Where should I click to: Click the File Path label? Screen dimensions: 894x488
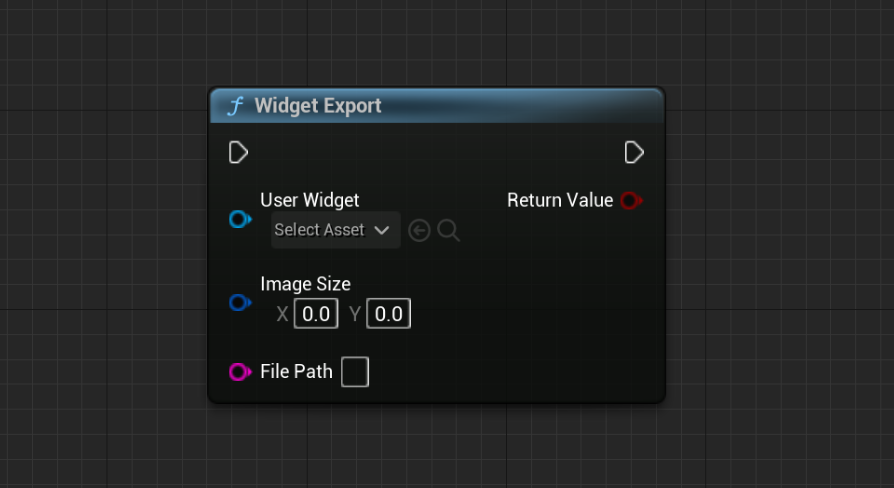(x=296, y=372)
